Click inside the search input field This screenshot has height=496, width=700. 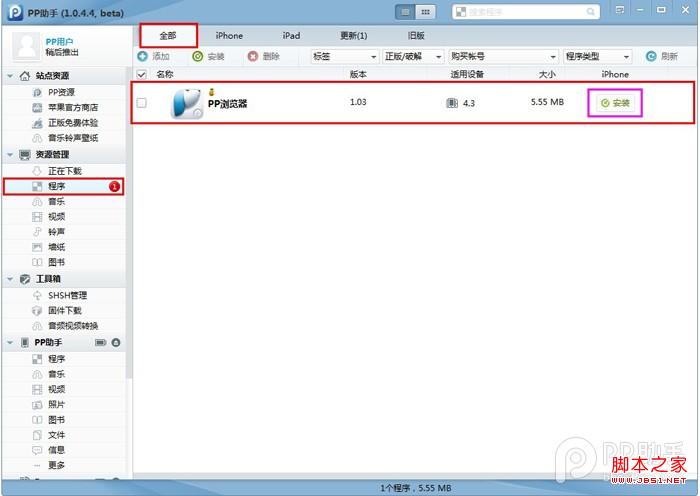click(x=525, y=12)
